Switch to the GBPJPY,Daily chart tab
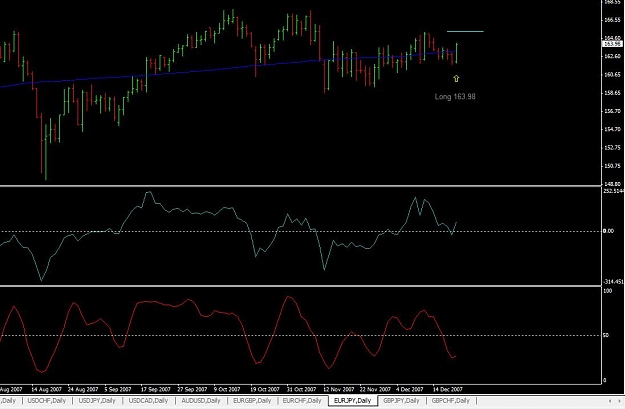The width and height of the screenshot is (625, 409). [401, 401]
